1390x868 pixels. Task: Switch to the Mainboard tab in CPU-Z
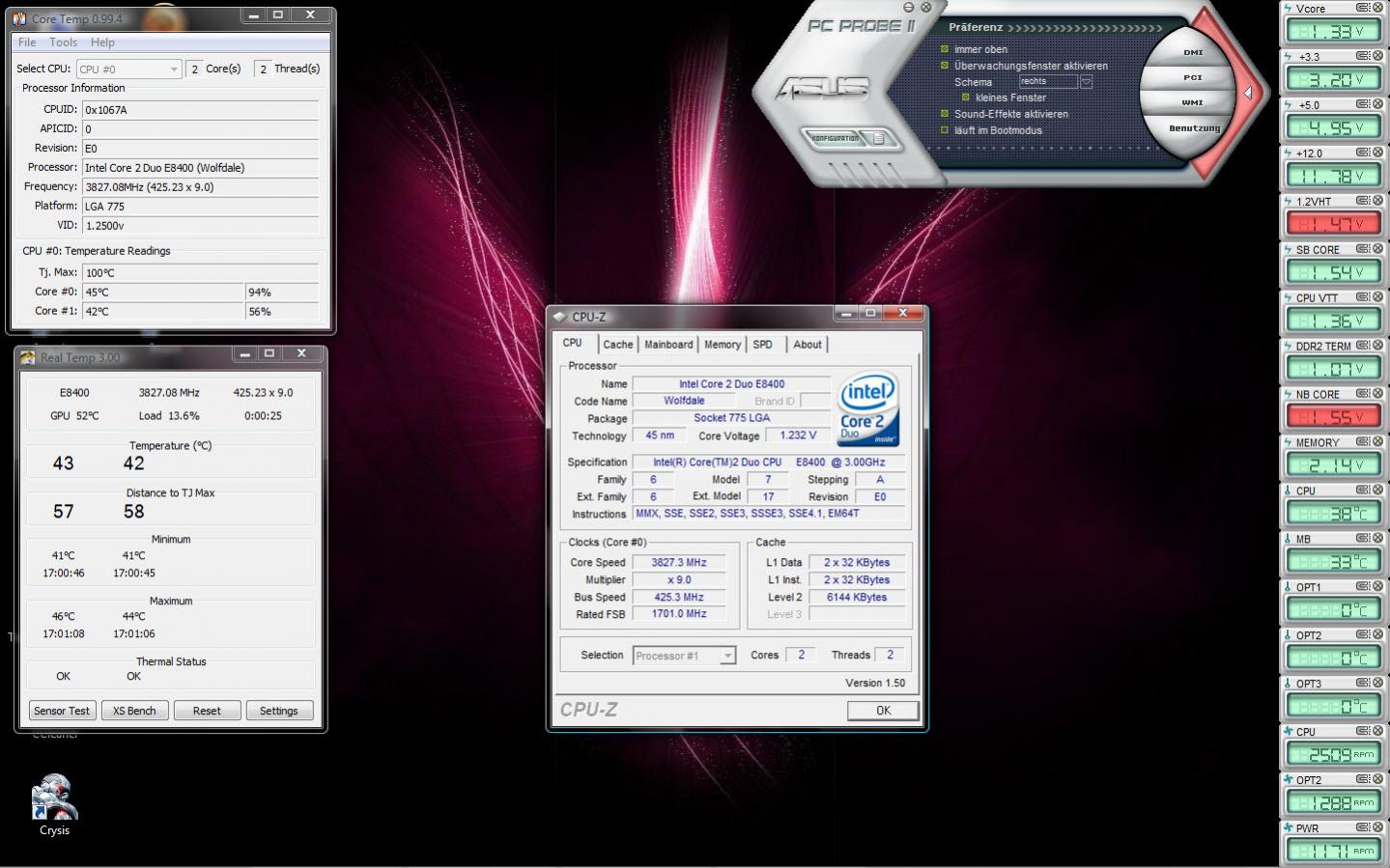[x=668, y=345]
